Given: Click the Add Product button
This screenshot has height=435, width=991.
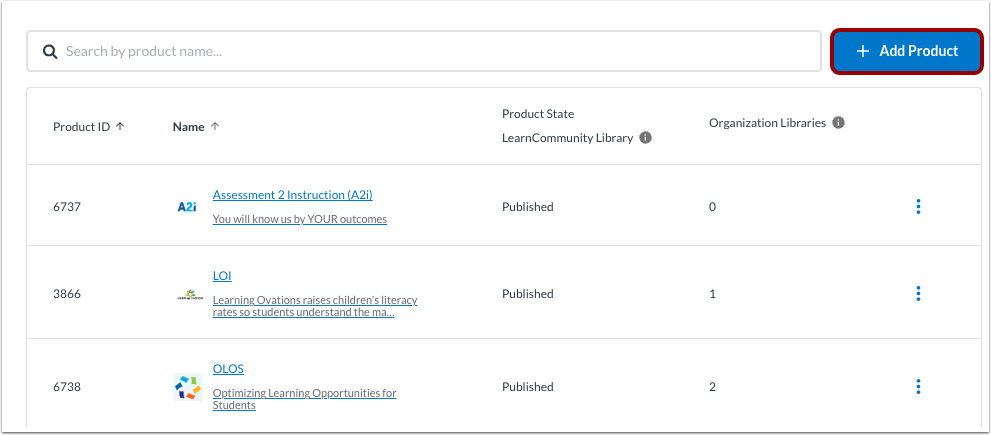Looking at the screenshot, I should point(906,51).
